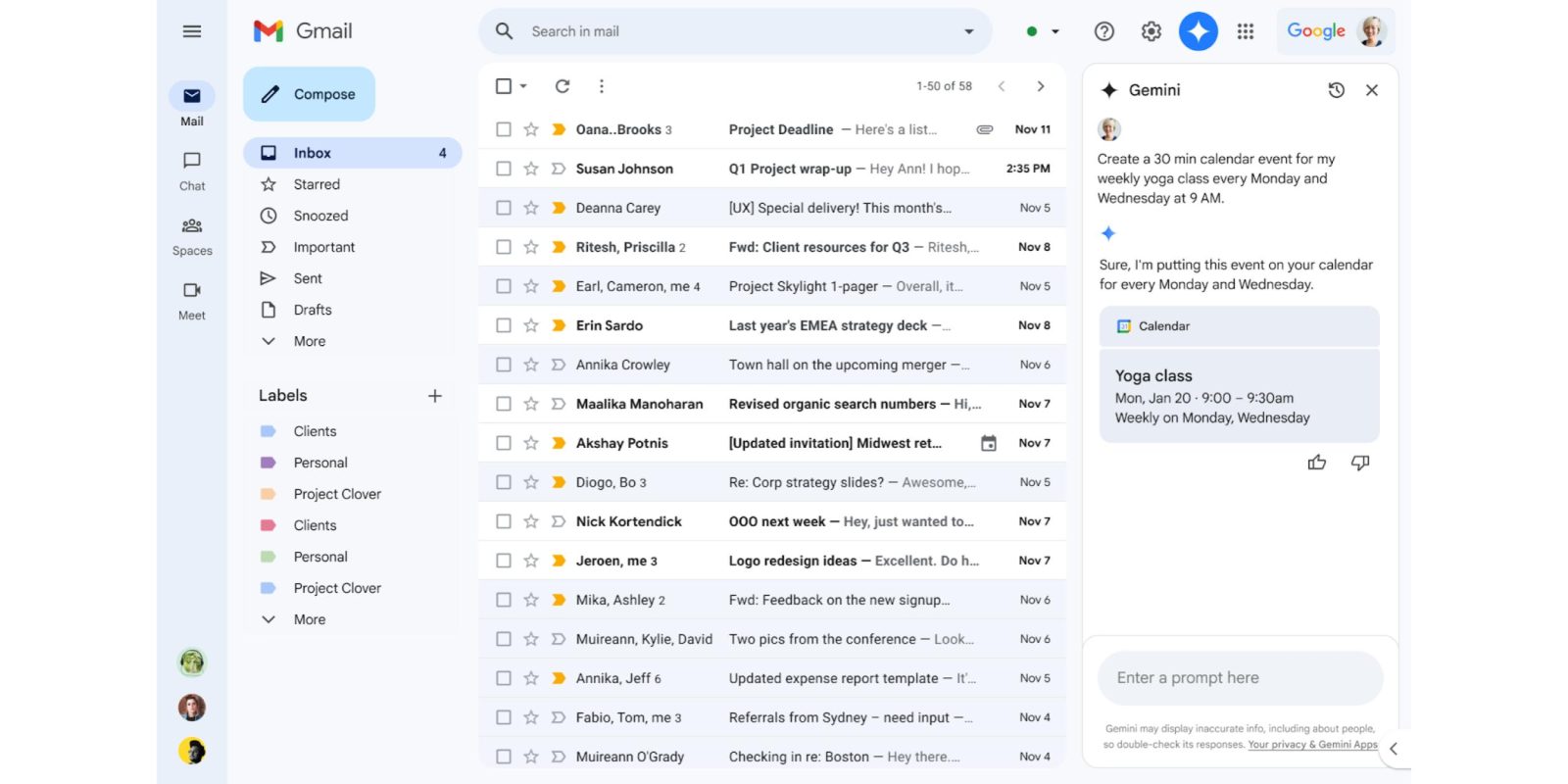This screenshot has width=1568, height=784.
Task: Select the Susan Johnson email checkbox
Action: 504,169
